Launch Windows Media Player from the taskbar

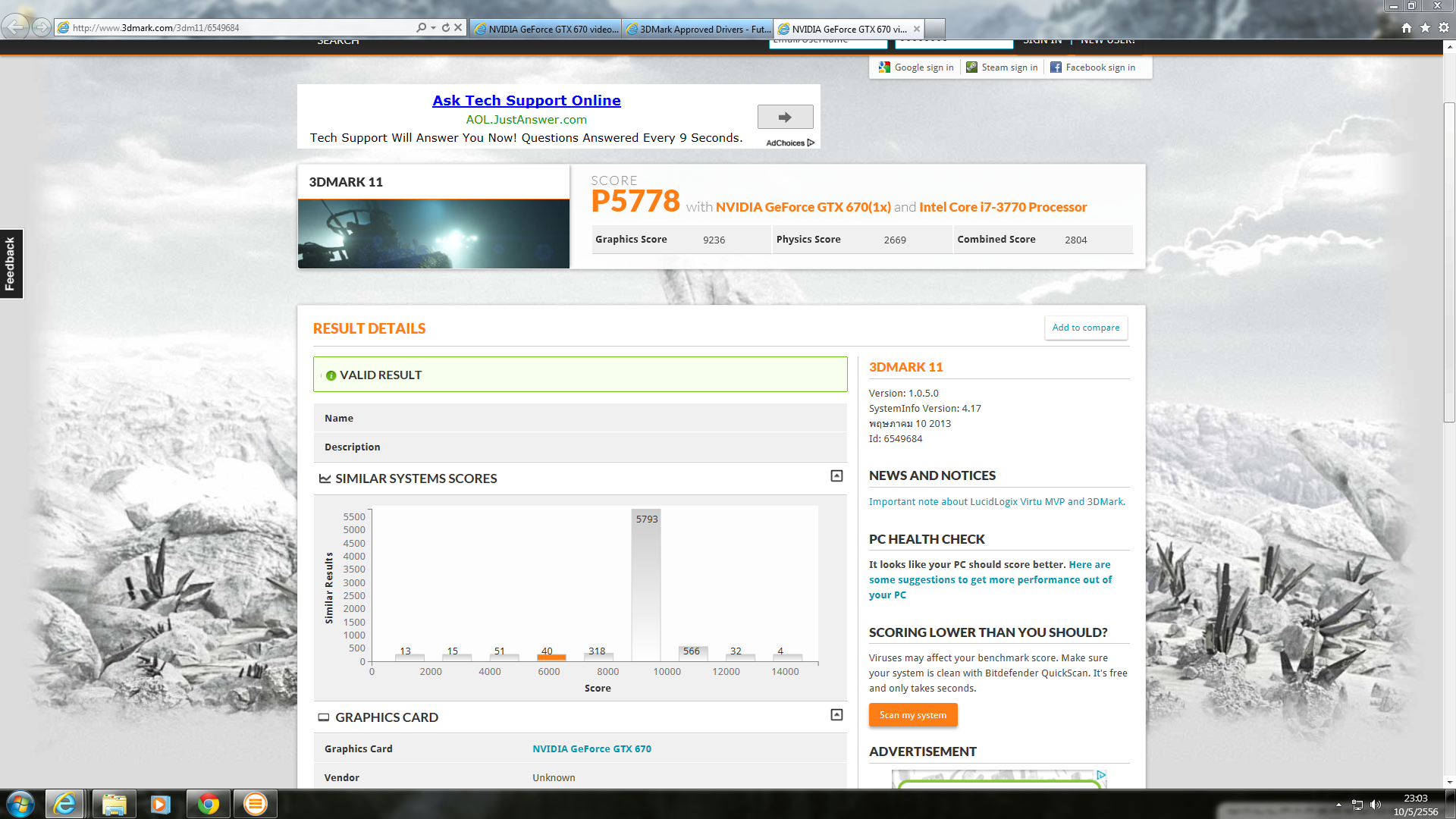[x=160, y=804]
